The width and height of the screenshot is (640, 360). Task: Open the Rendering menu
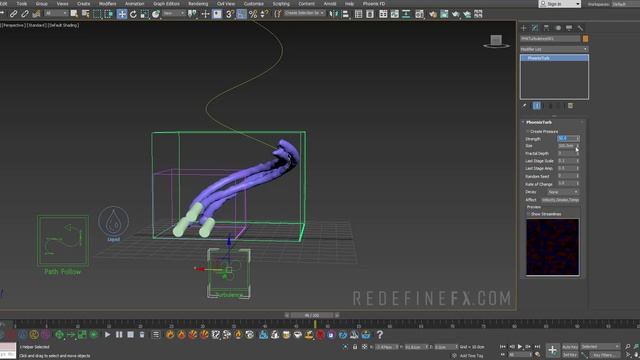198,4
